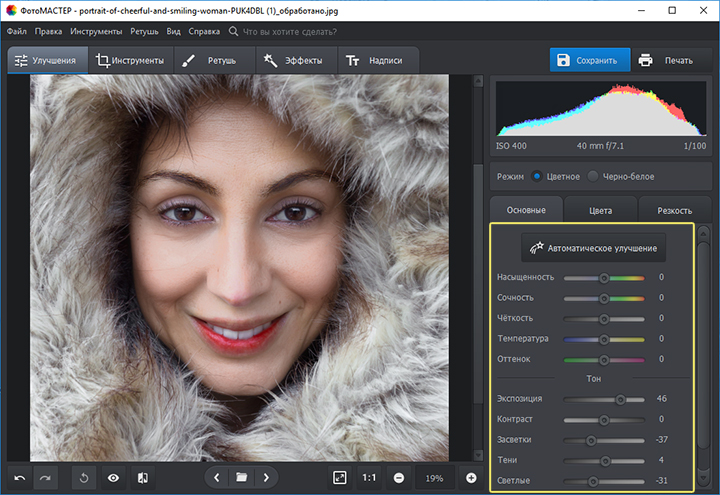The height and width of the screenshot is (495, 720).
Task: Click the Экспозиция slider handle
Action: [x=620, y=399]
